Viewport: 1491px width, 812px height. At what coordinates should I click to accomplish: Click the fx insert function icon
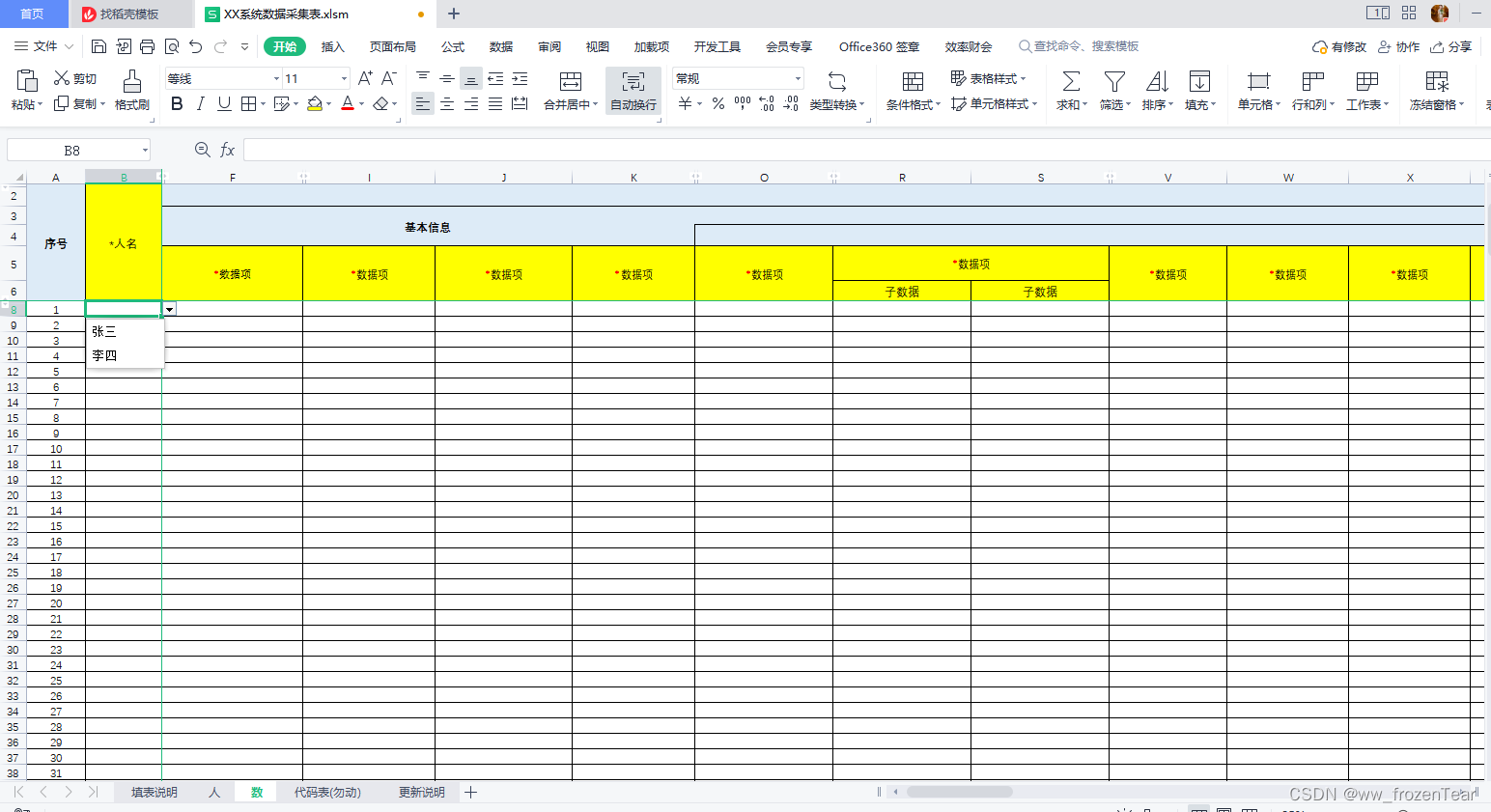tap(228, 150)
